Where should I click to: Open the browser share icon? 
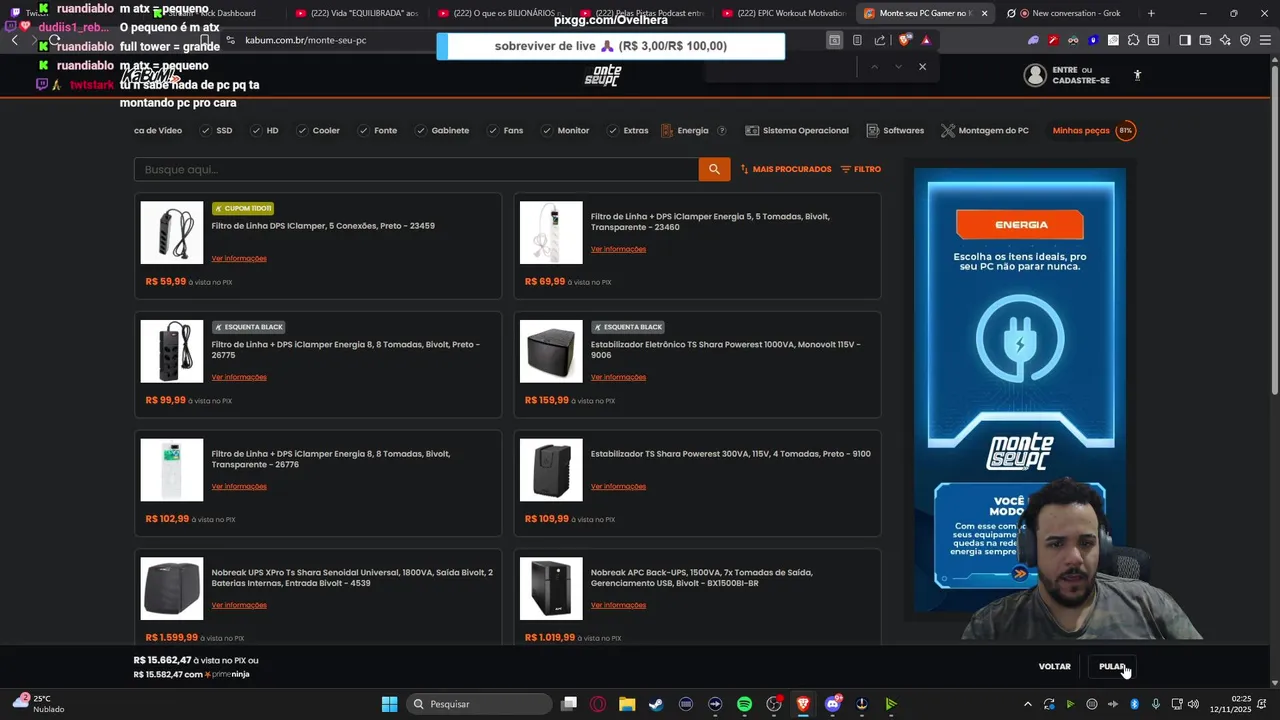tap(880, 40)
